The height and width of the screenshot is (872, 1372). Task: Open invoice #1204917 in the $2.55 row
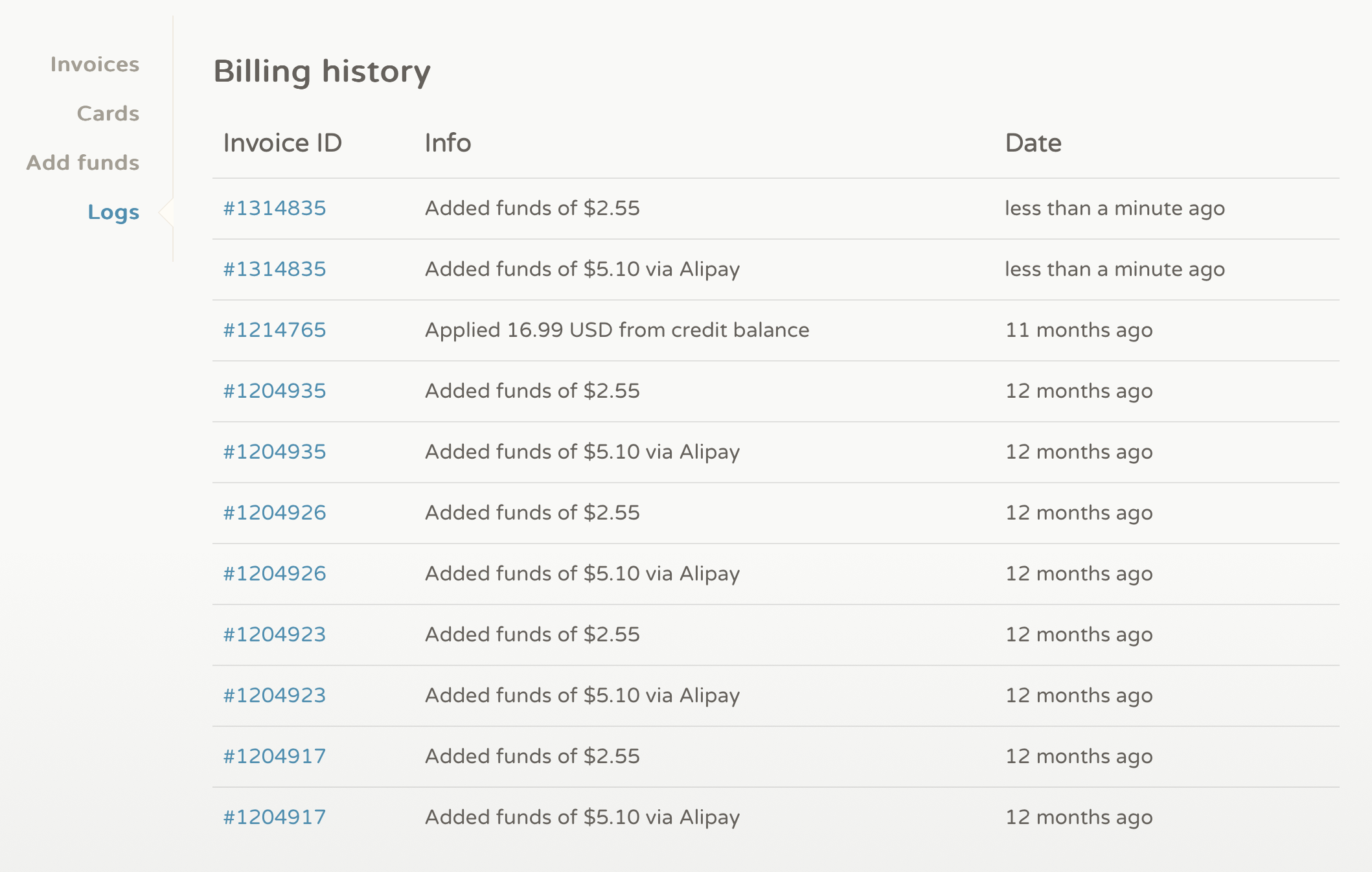[x=275, y=756]
